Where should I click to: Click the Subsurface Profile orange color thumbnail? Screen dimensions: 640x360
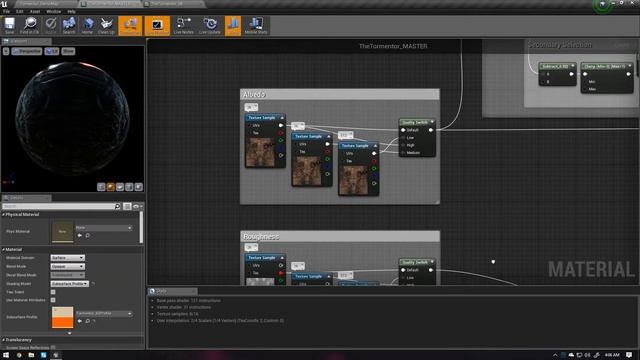click(x=62, y=317)
